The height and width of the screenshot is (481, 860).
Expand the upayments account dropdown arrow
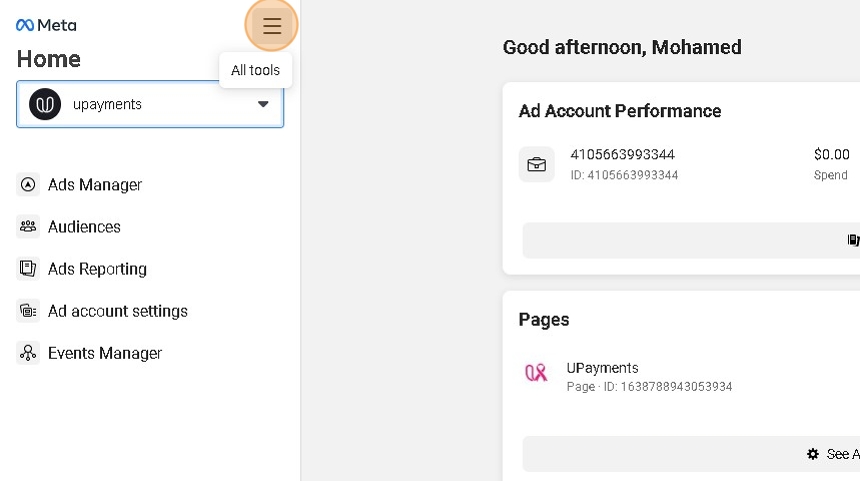(263, 104)
